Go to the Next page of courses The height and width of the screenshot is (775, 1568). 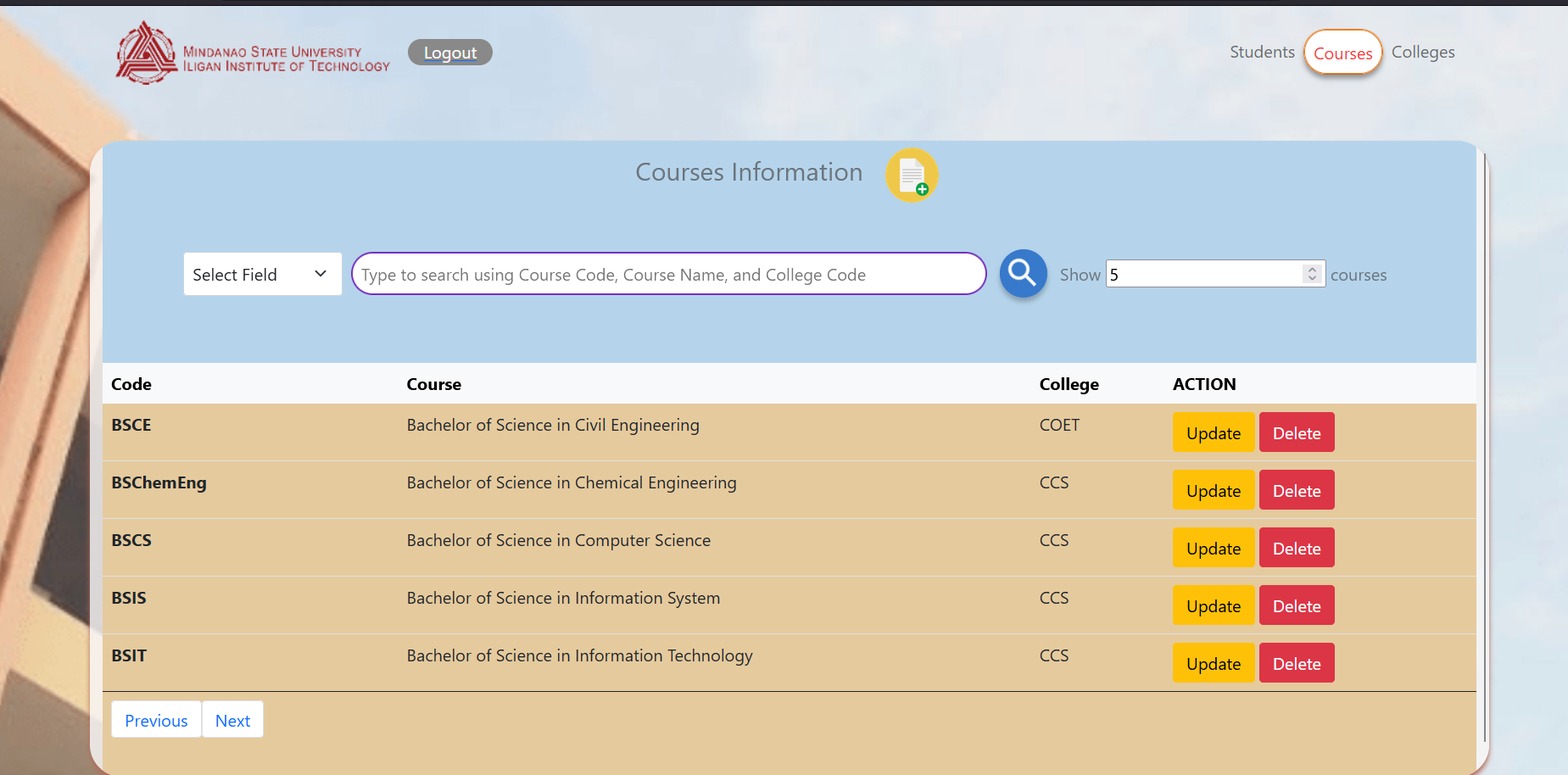(232, 719)
